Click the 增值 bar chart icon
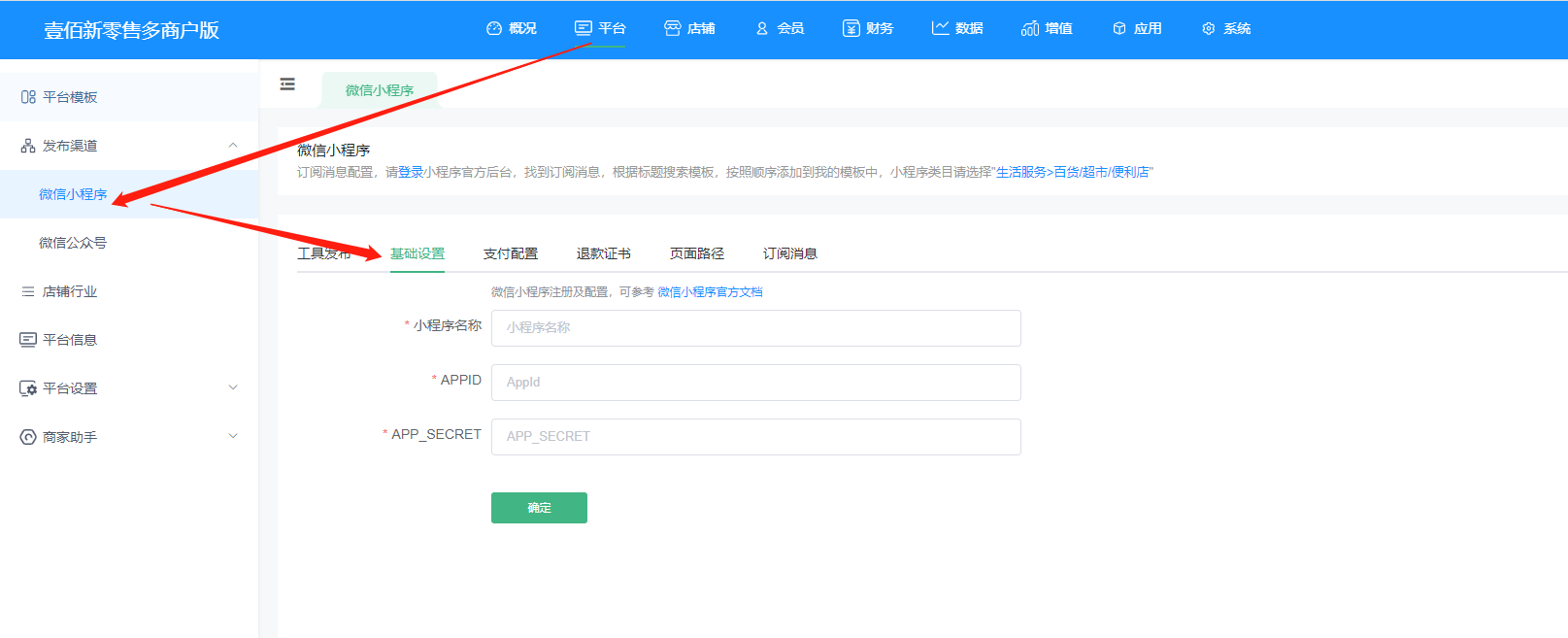Viewport: 1568px width, 638px height. 1030,28
